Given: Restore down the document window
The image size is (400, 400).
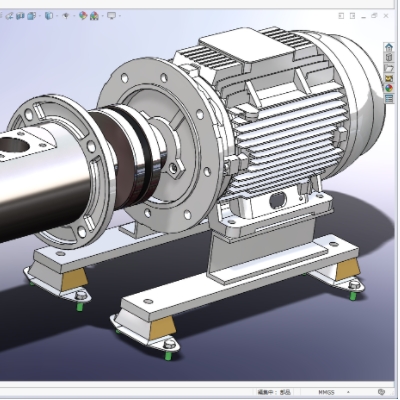Looking at the screenshot, I should pyautogui.click(x=374, y=15).
